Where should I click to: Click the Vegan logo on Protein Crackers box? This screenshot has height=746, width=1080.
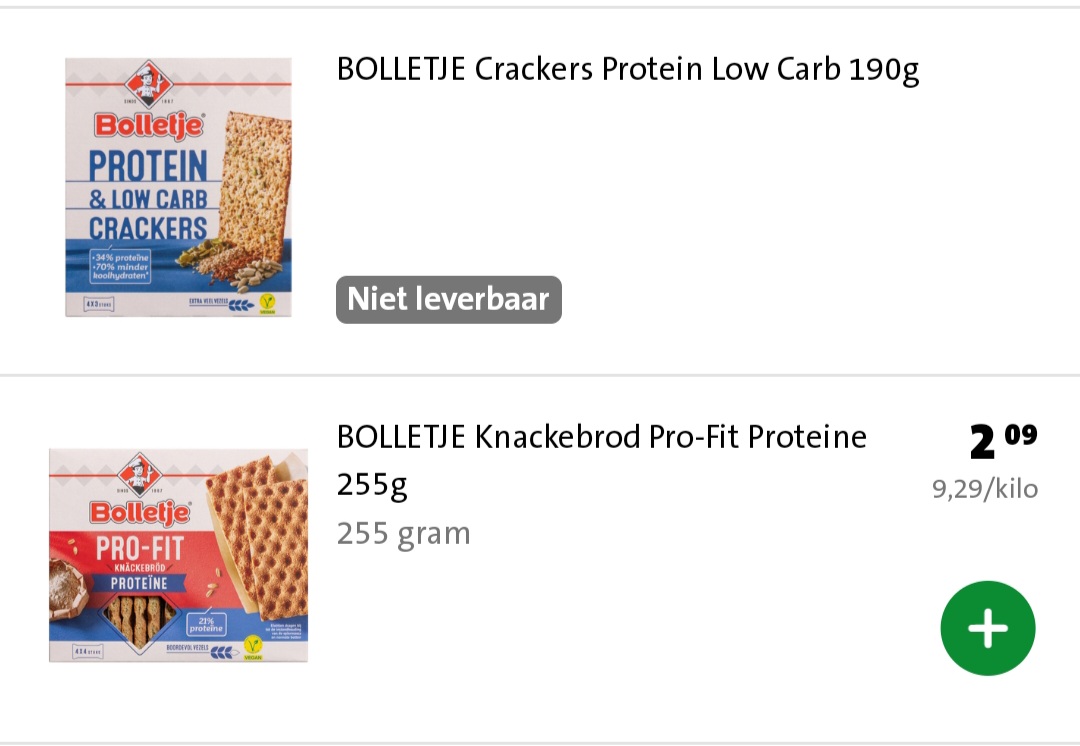pyautogui.click(x=266, y=299)
